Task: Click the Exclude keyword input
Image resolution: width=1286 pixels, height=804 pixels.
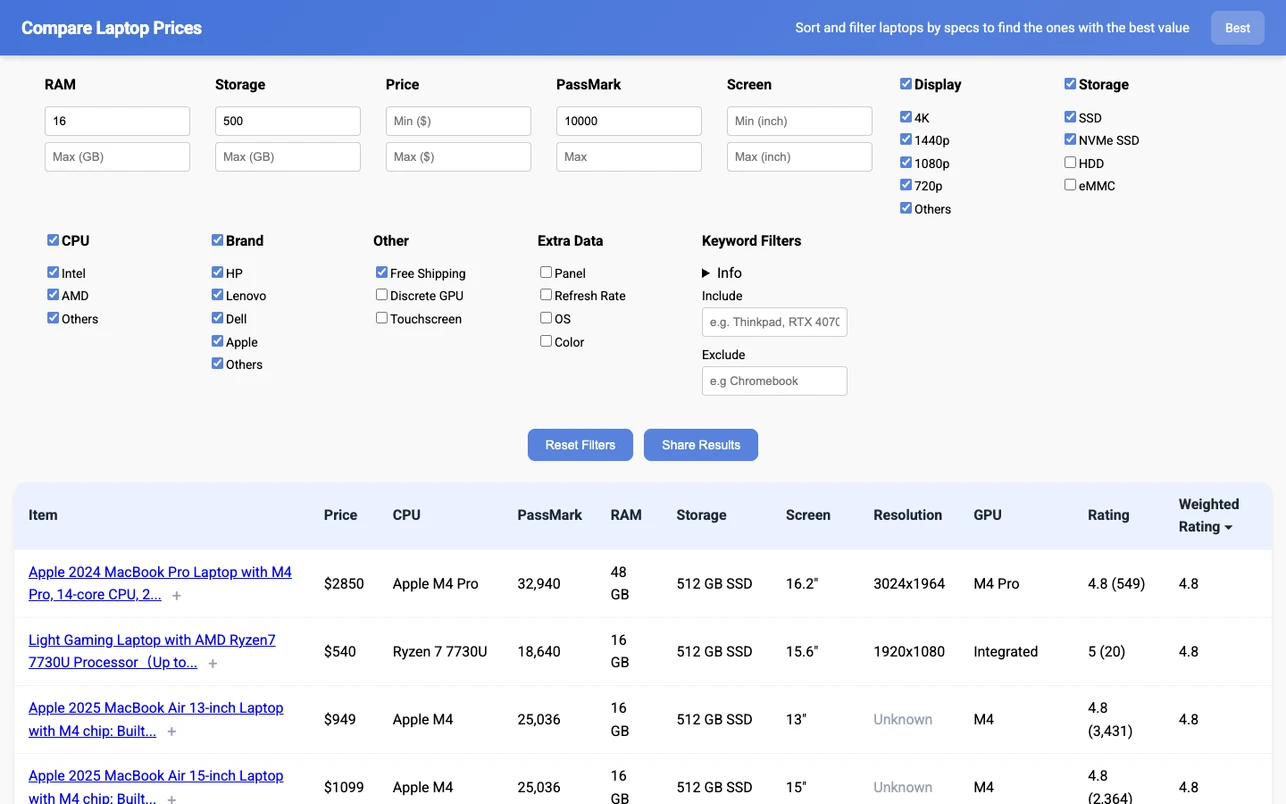Action: tap(775, 381)
